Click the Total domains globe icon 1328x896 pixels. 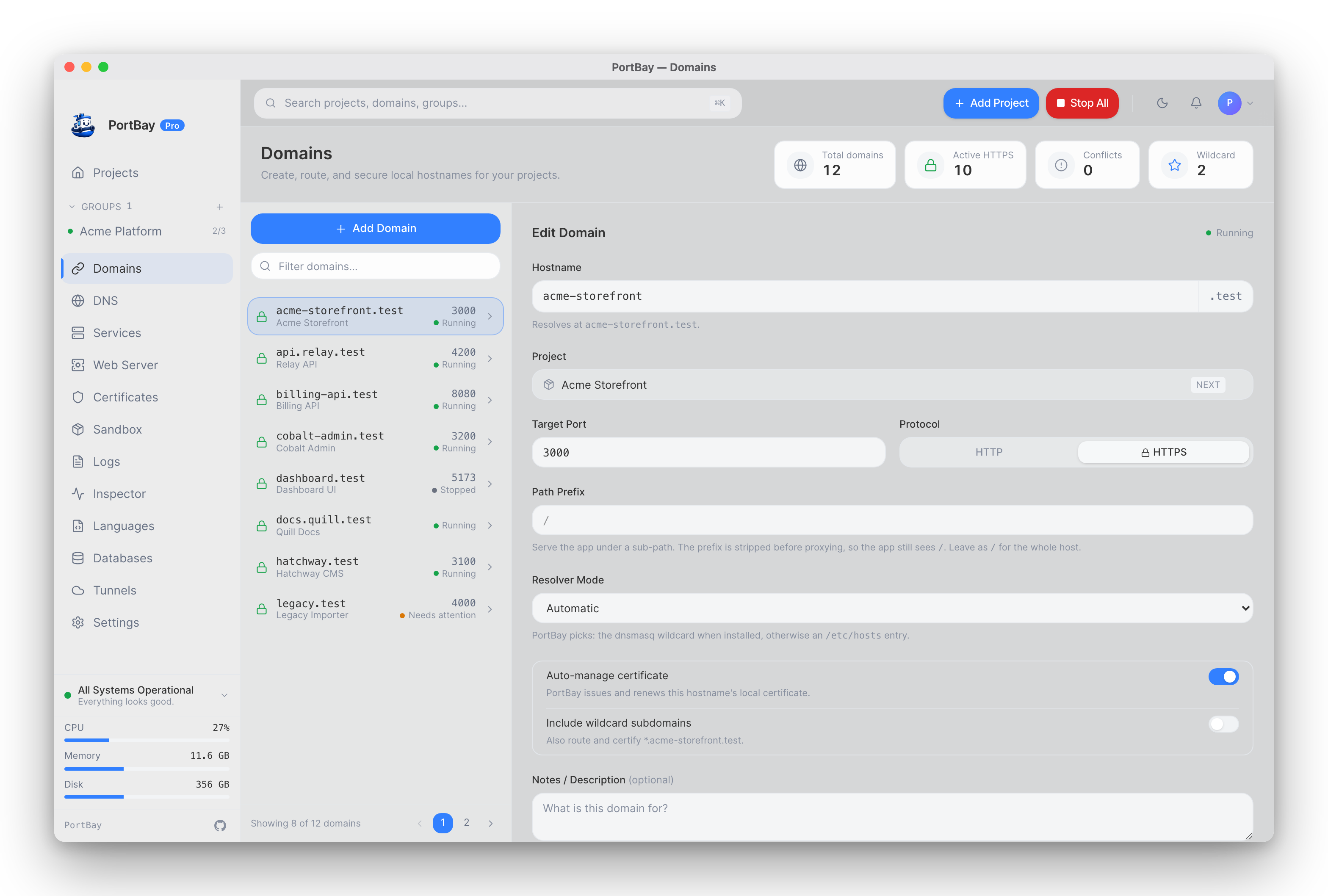pyautogui.click(x=800, y=165)
